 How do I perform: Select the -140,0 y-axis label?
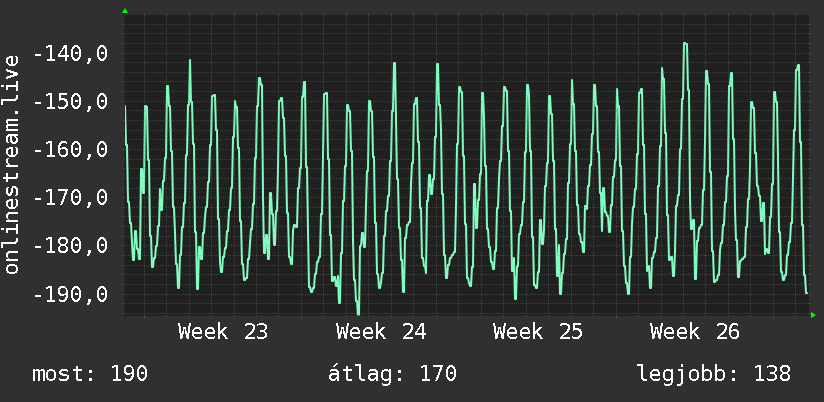pyautogui.click(x=70, y=54)
